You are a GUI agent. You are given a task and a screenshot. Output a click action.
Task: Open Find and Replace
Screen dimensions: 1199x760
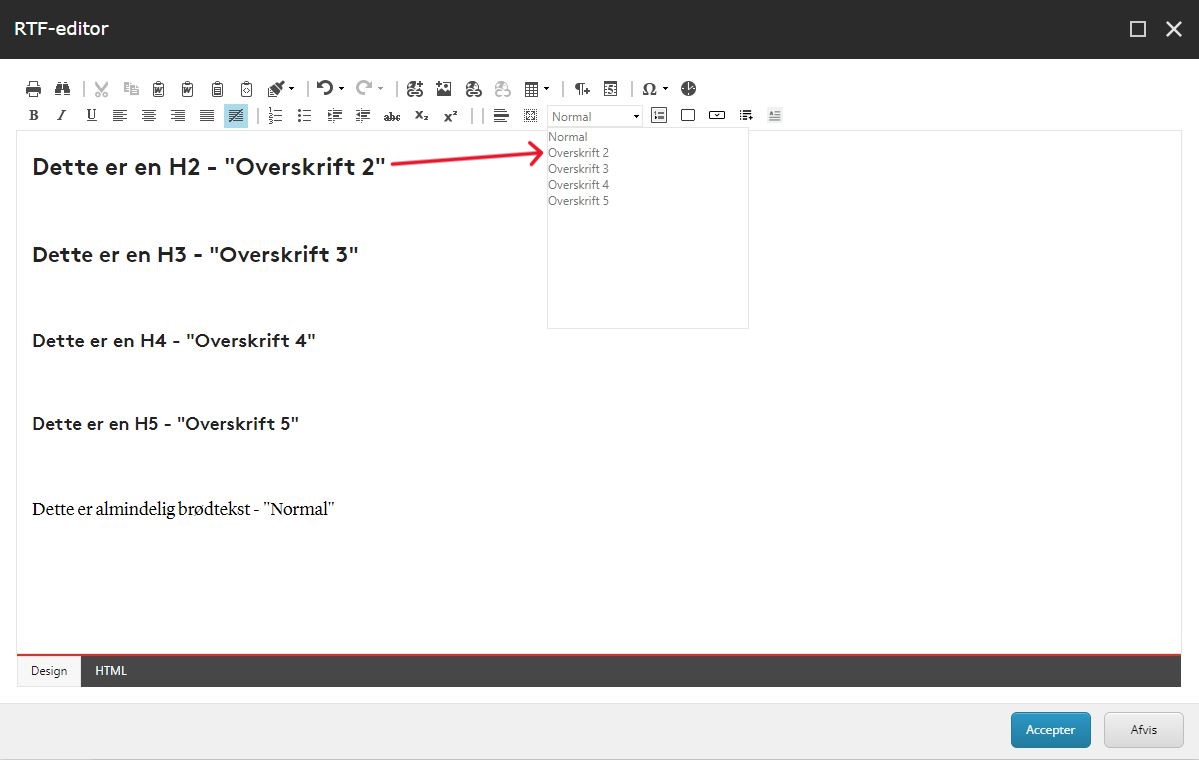coord(62,88)
